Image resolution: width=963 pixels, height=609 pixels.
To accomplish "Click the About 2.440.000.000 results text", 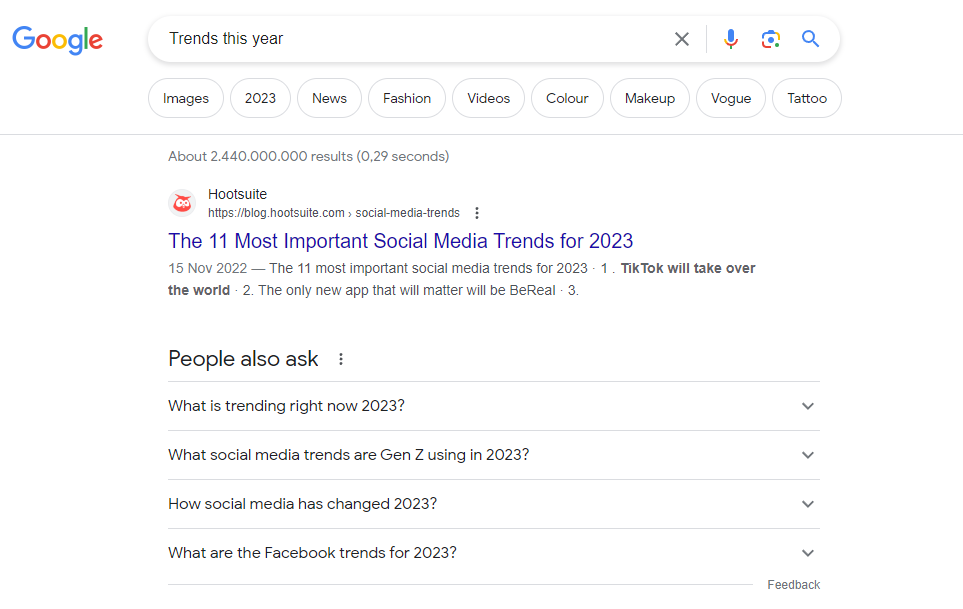I will coord(308,157).
